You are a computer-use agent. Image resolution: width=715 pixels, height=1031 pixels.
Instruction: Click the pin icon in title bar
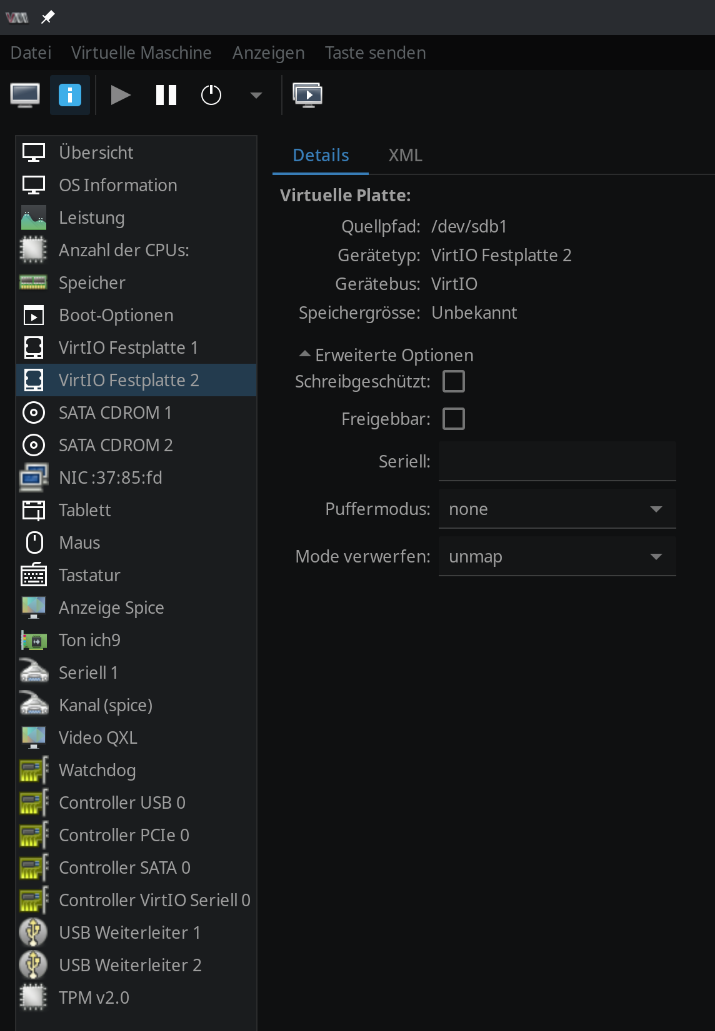[47, 18]
